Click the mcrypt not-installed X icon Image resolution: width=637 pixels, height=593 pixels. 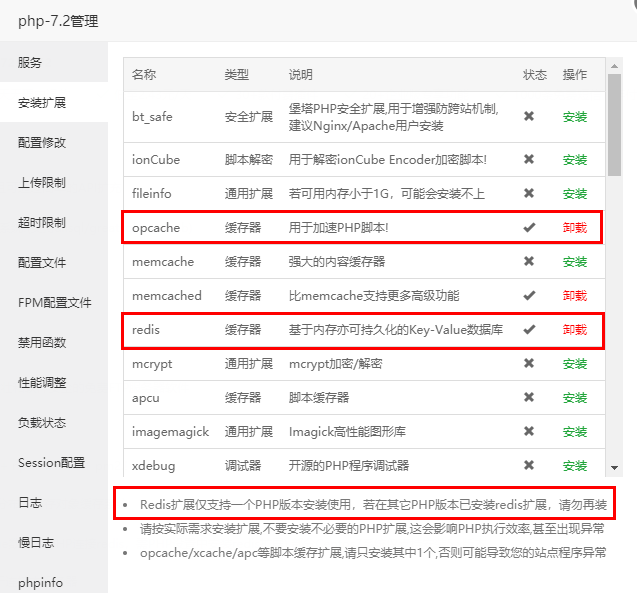[529, 363]
